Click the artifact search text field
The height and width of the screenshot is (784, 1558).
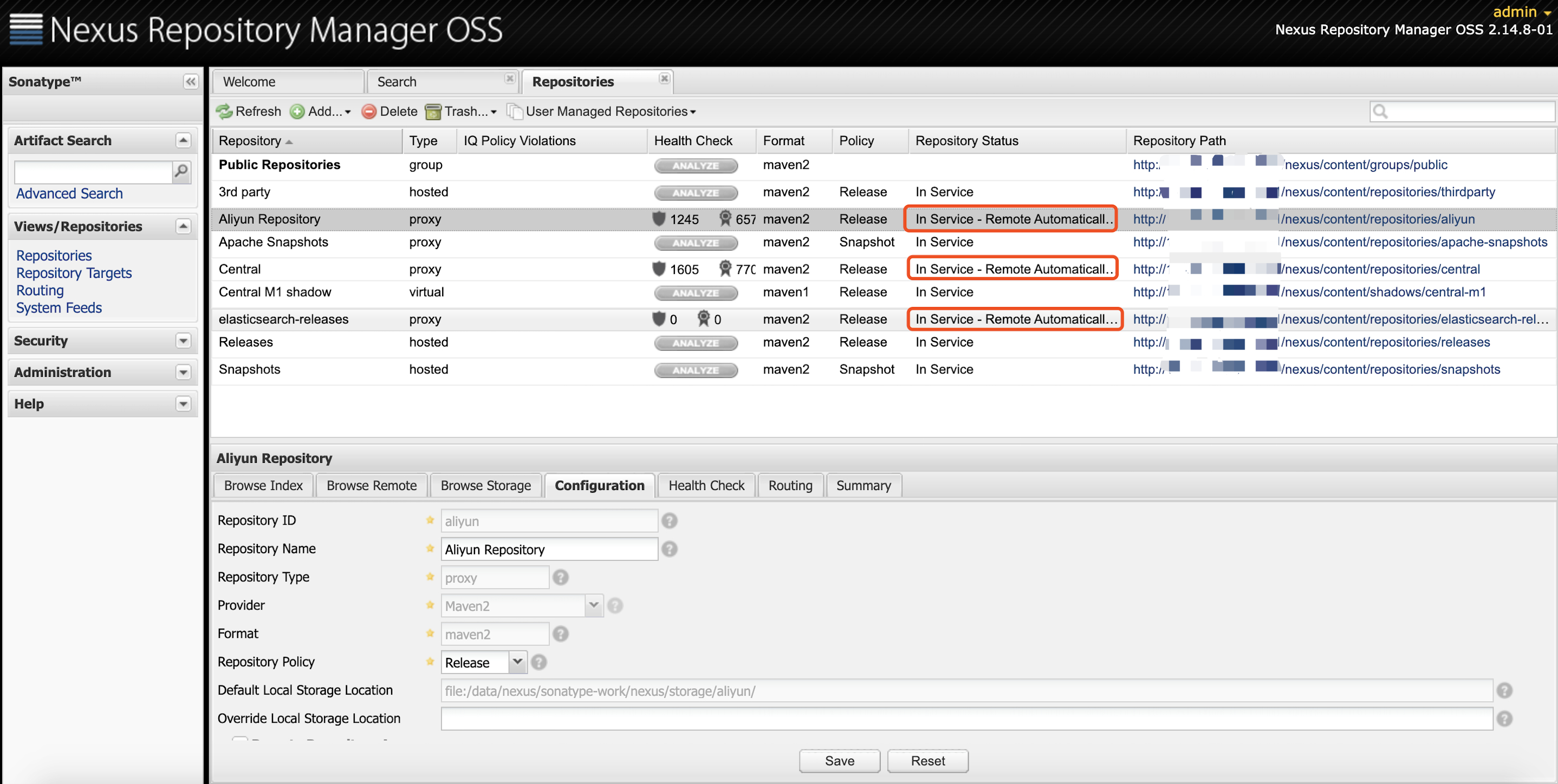pos(94,172)
